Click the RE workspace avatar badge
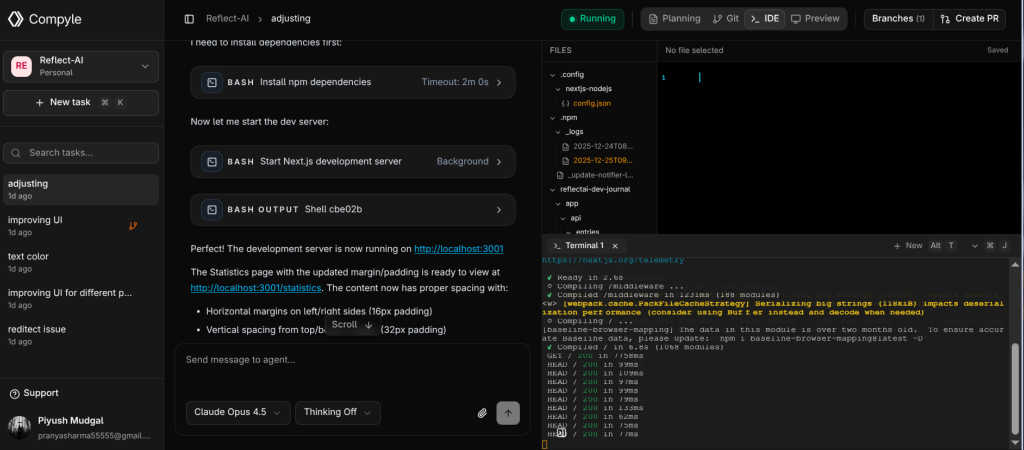Image resolution: width=1024 pixels, height=450 pixels. pos(22,66)
